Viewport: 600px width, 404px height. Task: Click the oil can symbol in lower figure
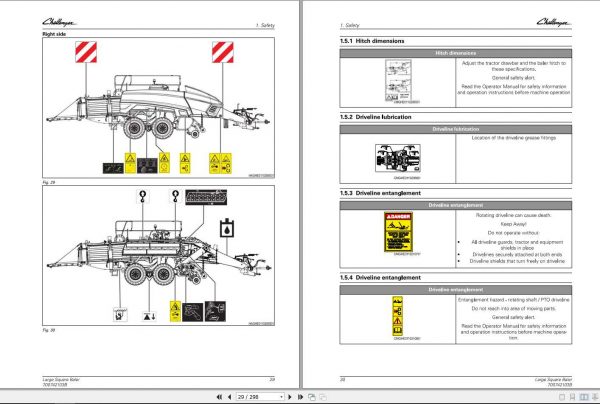click(227, 228)
